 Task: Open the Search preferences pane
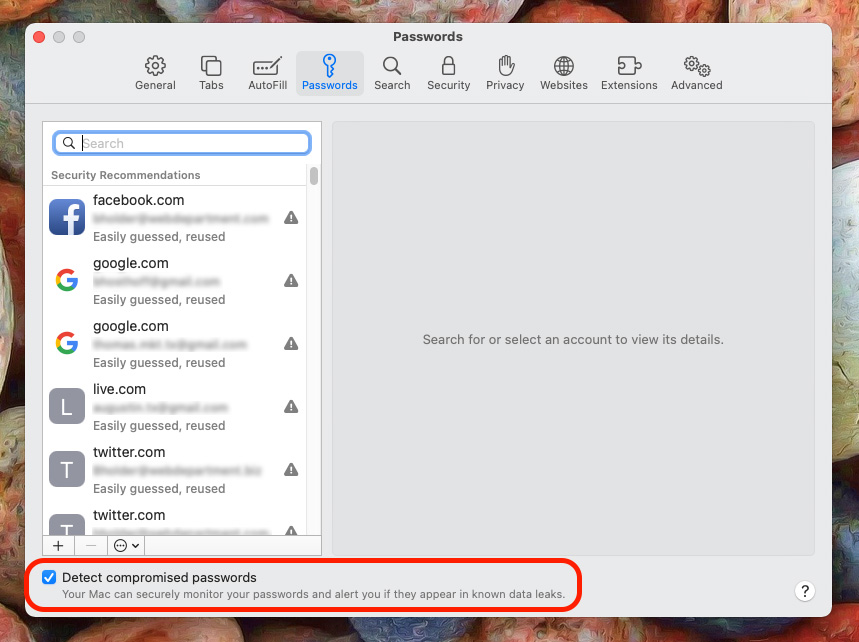point(392,73)
